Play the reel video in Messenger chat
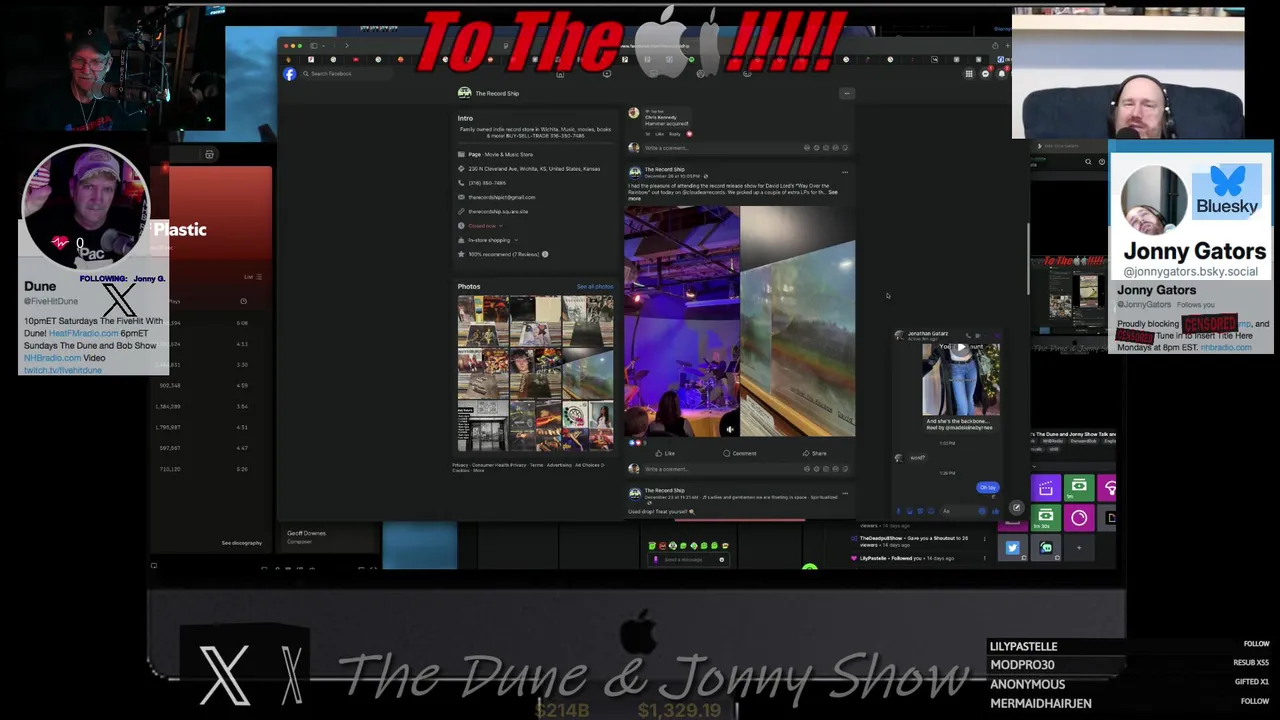1280x720 pixels. pyautogui.click(x=961, y=349)
